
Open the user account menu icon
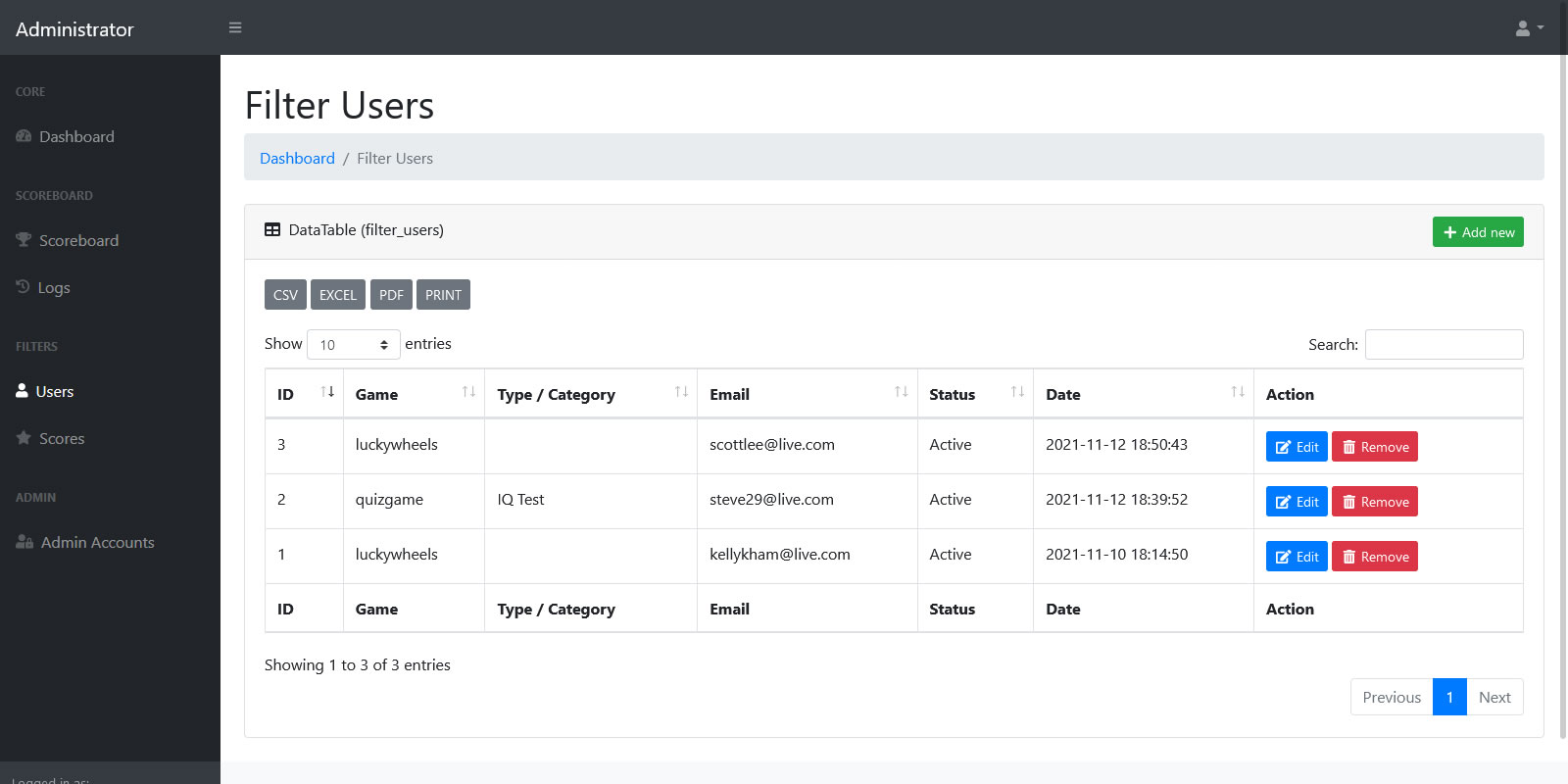[1528, 28]
